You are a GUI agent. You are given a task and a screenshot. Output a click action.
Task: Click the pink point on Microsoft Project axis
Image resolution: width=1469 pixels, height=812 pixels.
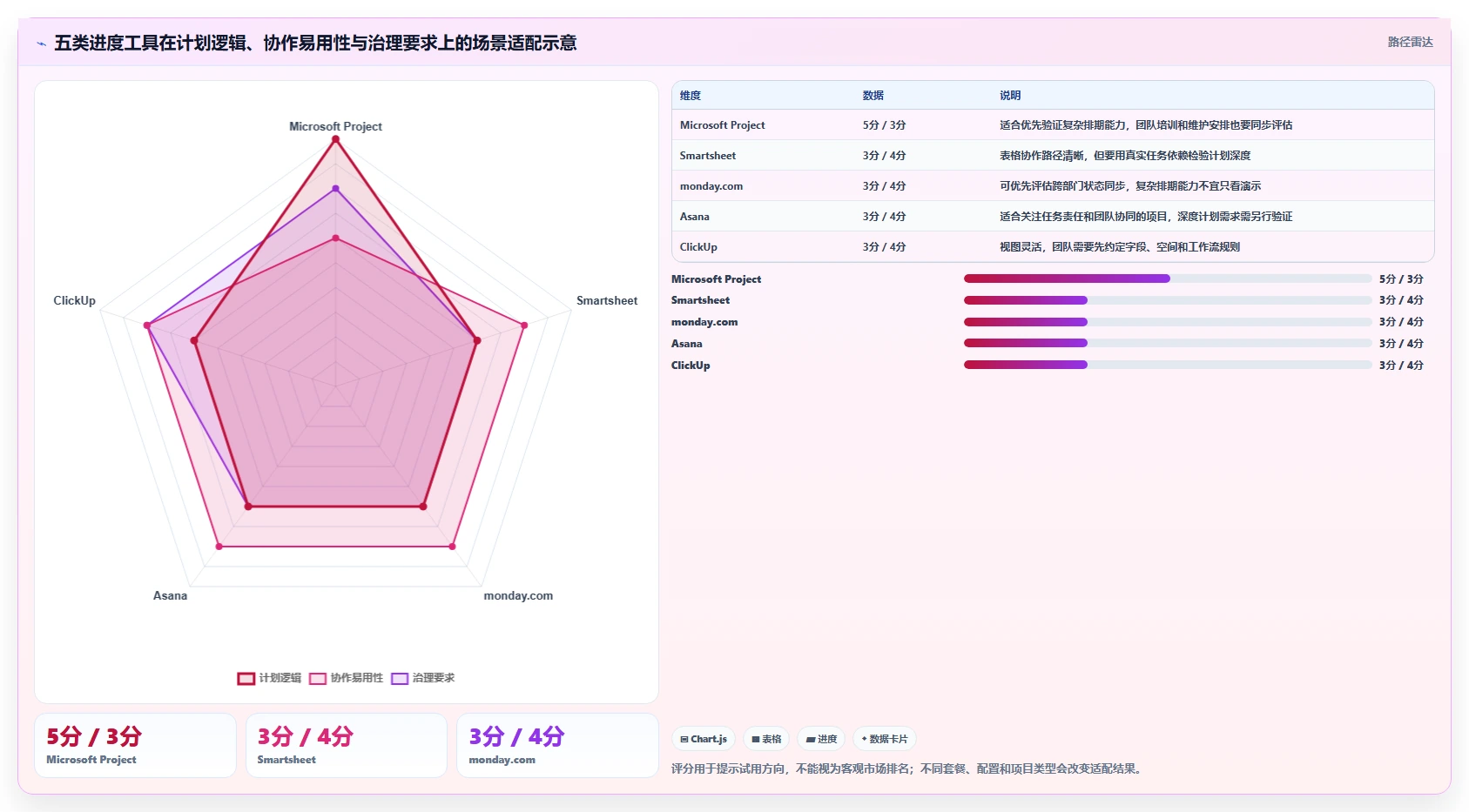(335, 238)
